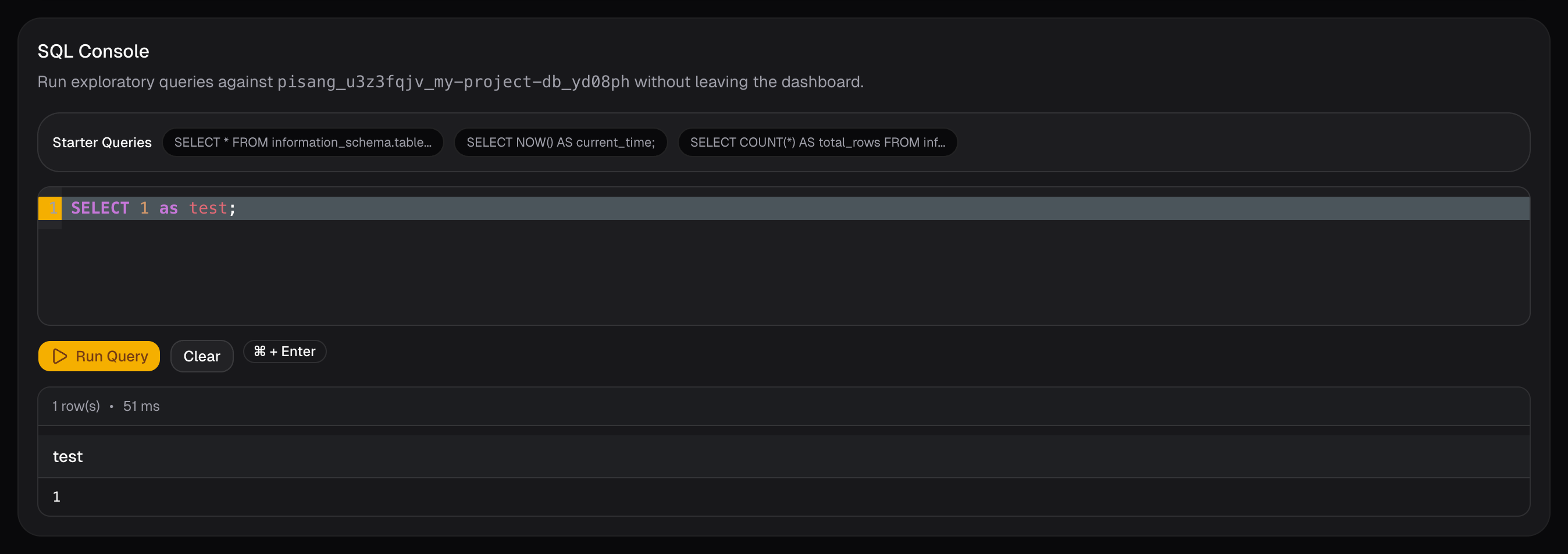Run the SELECT NOW() AS current_time starter query
The height and width of the screenshot is (554, 1568).
tap(560, 142)
